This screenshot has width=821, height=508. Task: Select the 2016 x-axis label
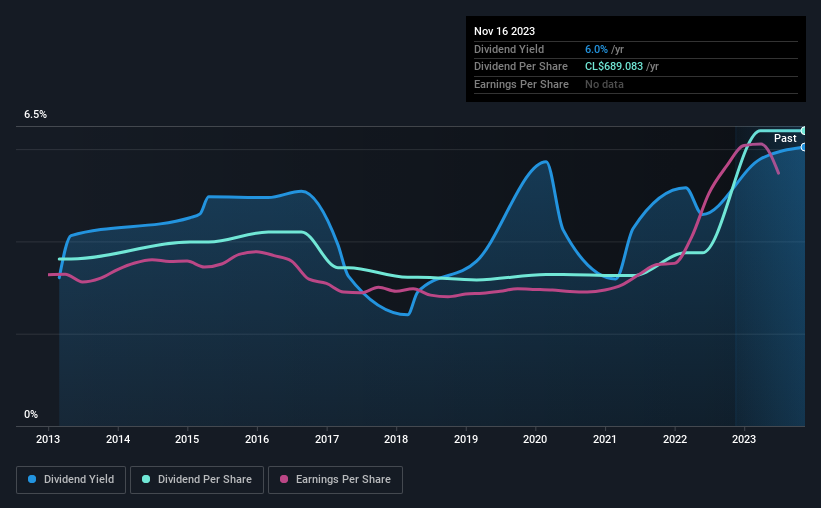click(257, 439)
